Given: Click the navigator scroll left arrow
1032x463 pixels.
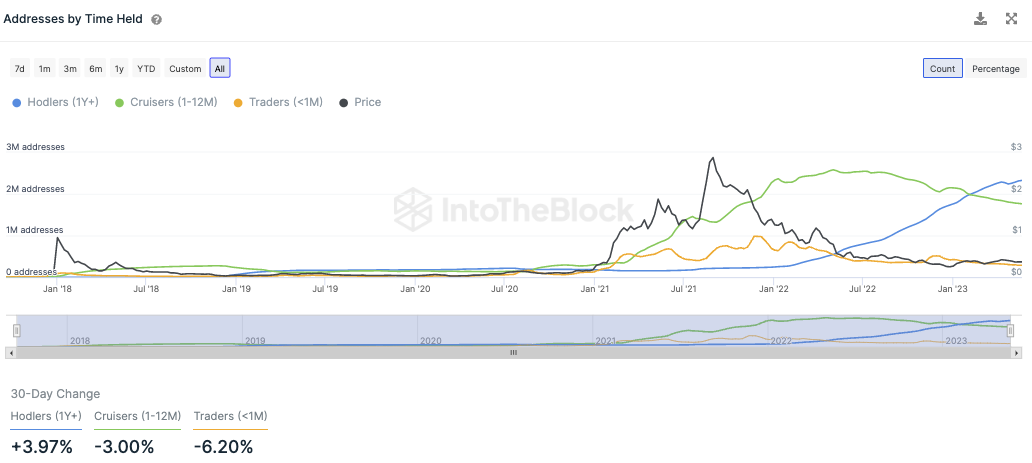Looking at the screenshot, I should coord(11,352).
